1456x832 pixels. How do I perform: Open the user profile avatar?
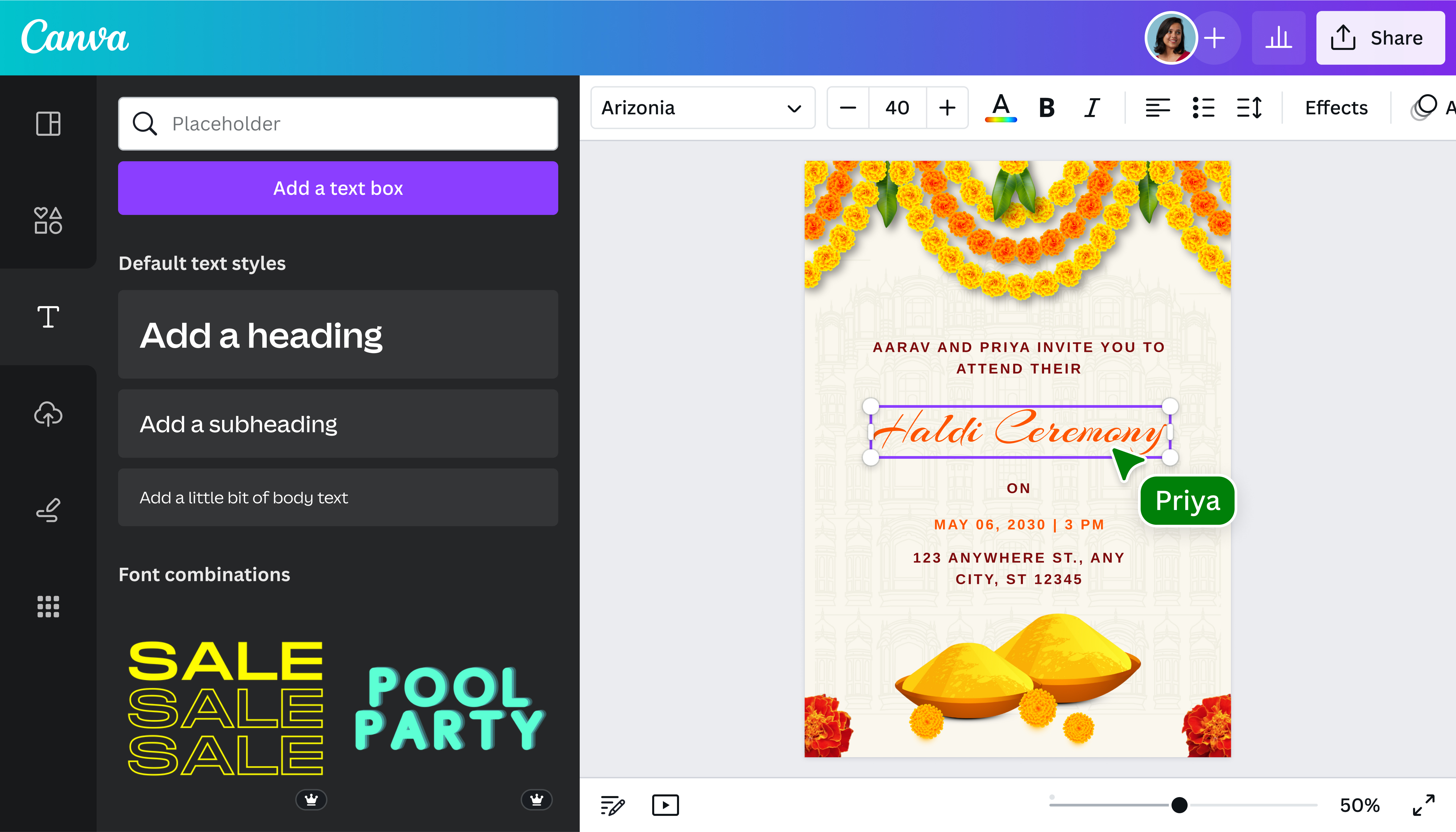(x=1171, y=38)
